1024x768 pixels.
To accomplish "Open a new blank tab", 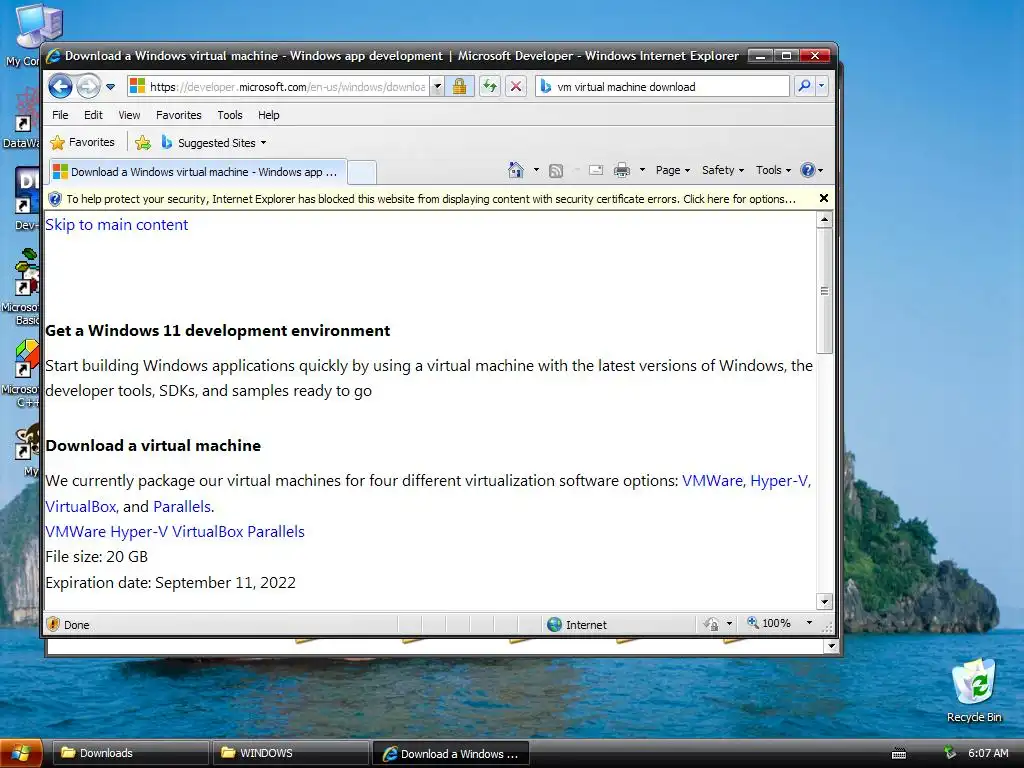I will tap(362, 172).
